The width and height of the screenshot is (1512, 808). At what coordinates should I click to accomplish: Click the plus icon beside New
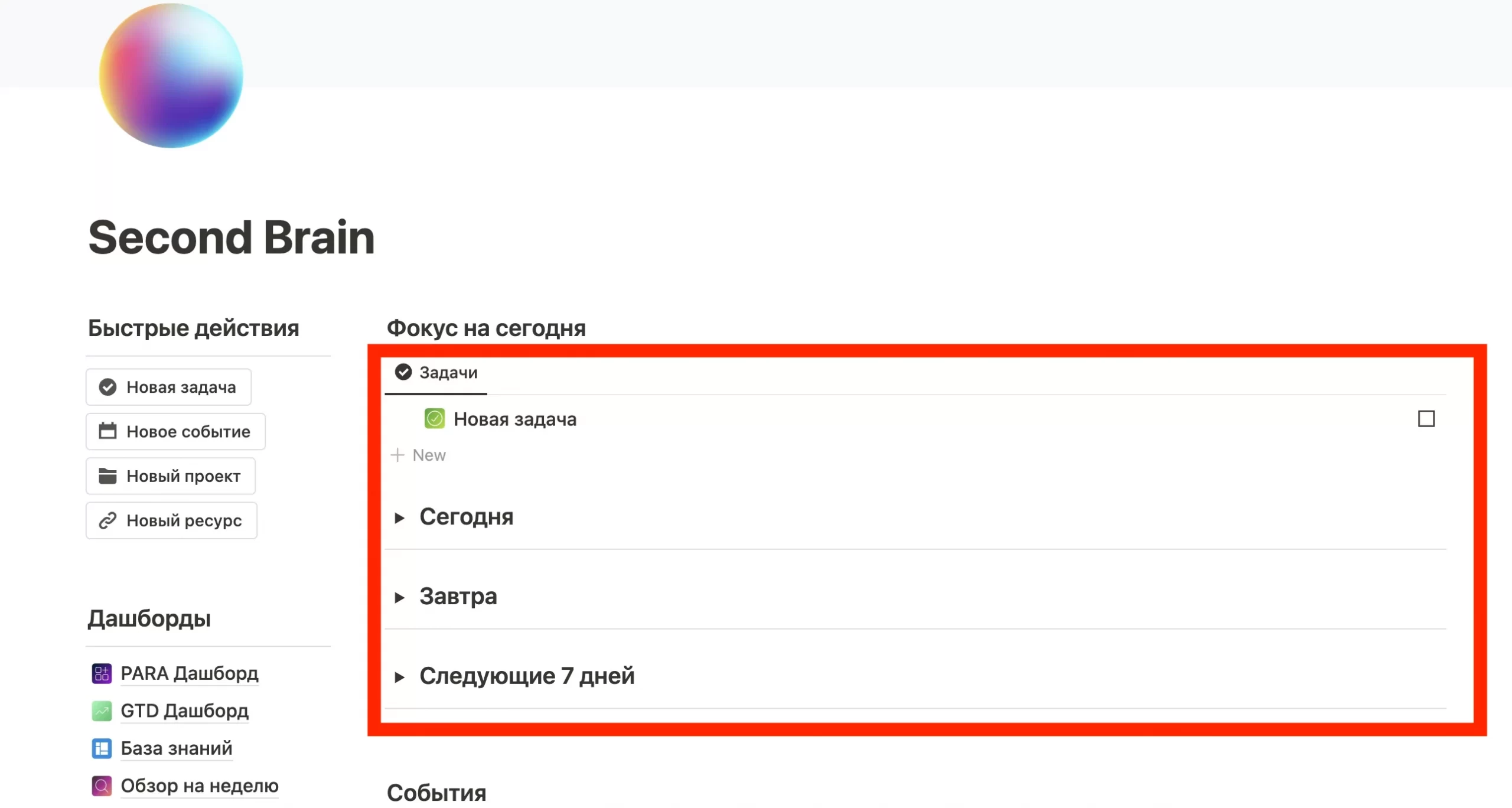click(x=397, y=455)
